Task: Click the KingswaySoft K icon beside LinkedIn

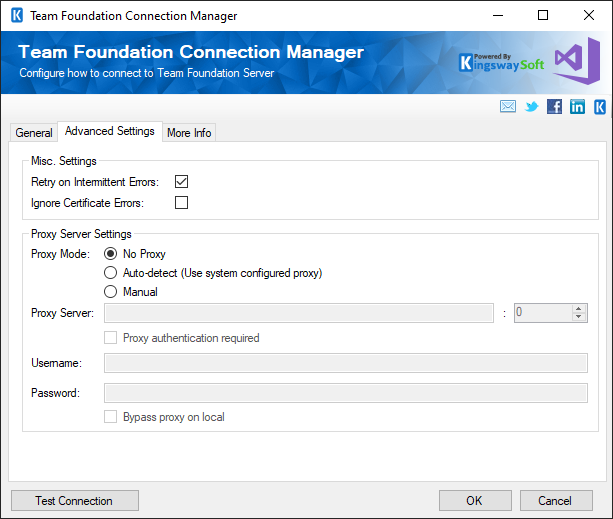Action: click(600, 107)
